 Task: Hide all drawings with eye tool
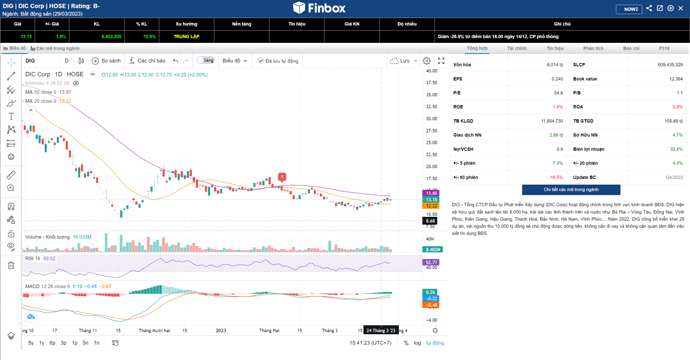click(x=11, y=246)
